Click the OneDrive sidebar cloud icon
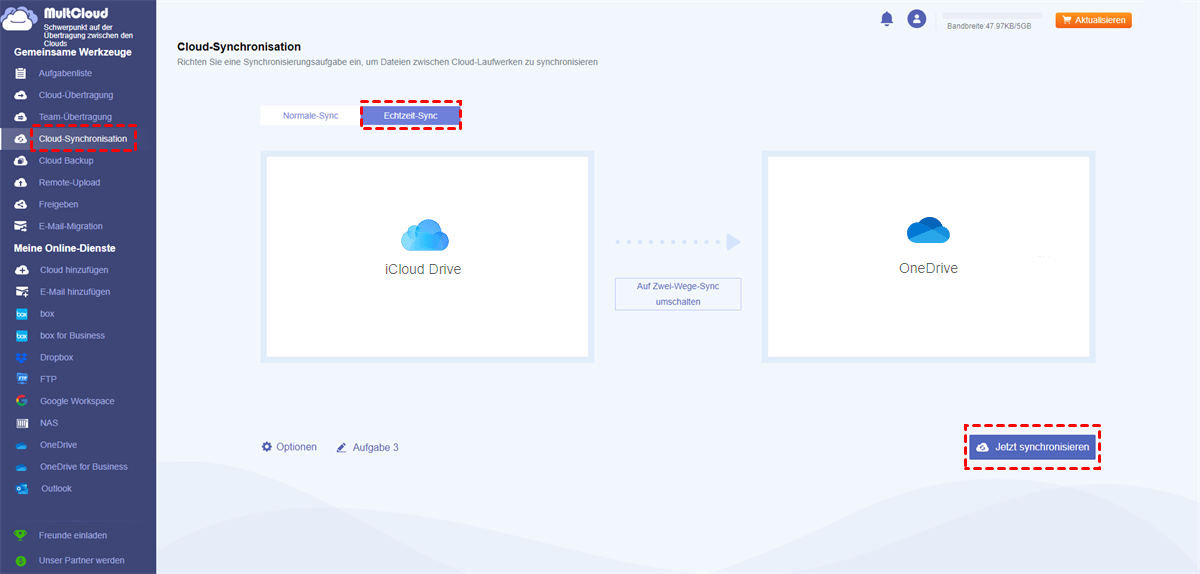The width and height of the screenshot is (1200, 574). click(x=21, y=445)
